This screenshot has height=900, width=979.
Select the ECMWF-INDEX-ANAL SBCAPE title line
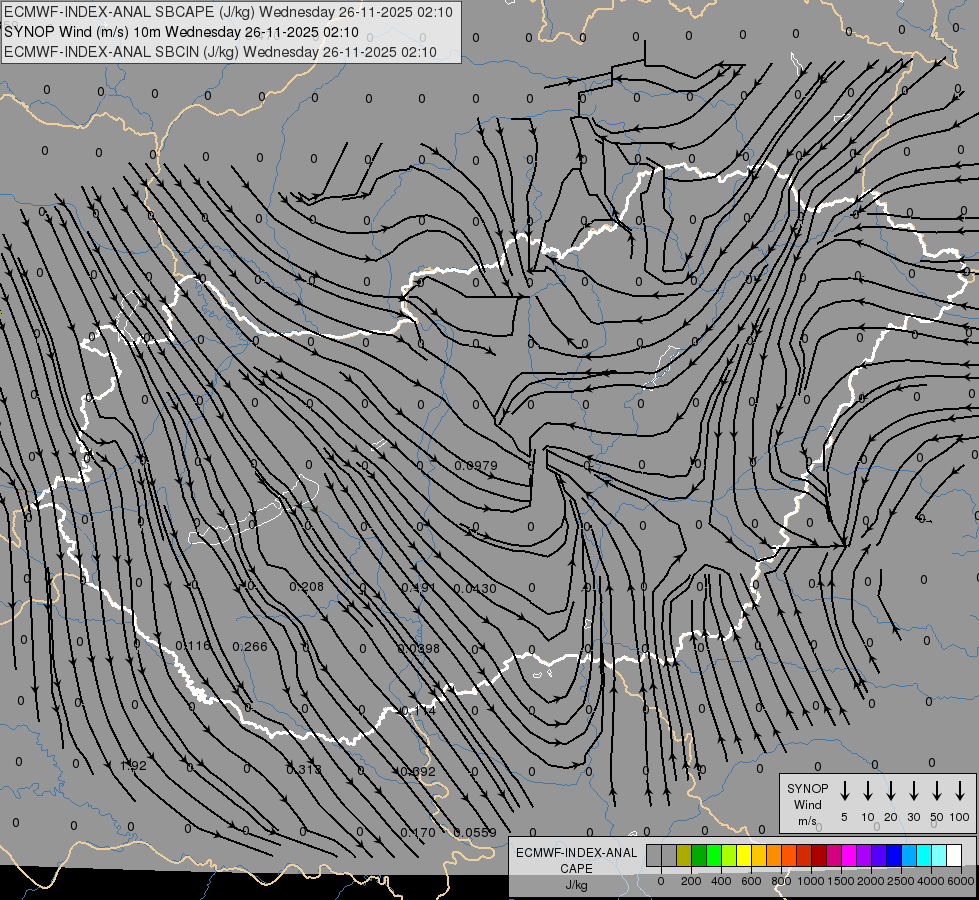[x=229, y=12]
